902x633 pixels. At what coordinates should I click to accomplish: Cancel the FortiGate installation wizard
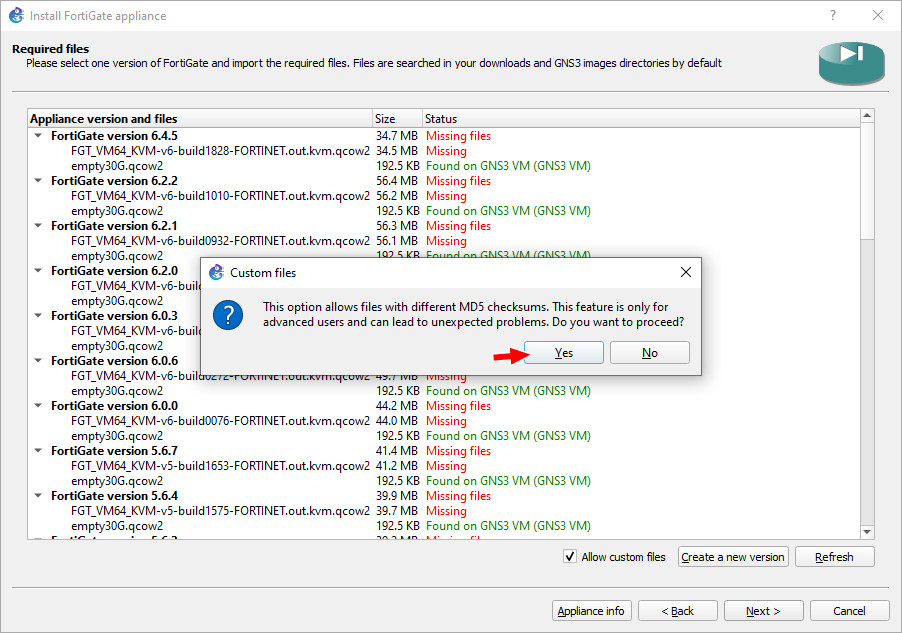tap(849, 610)
